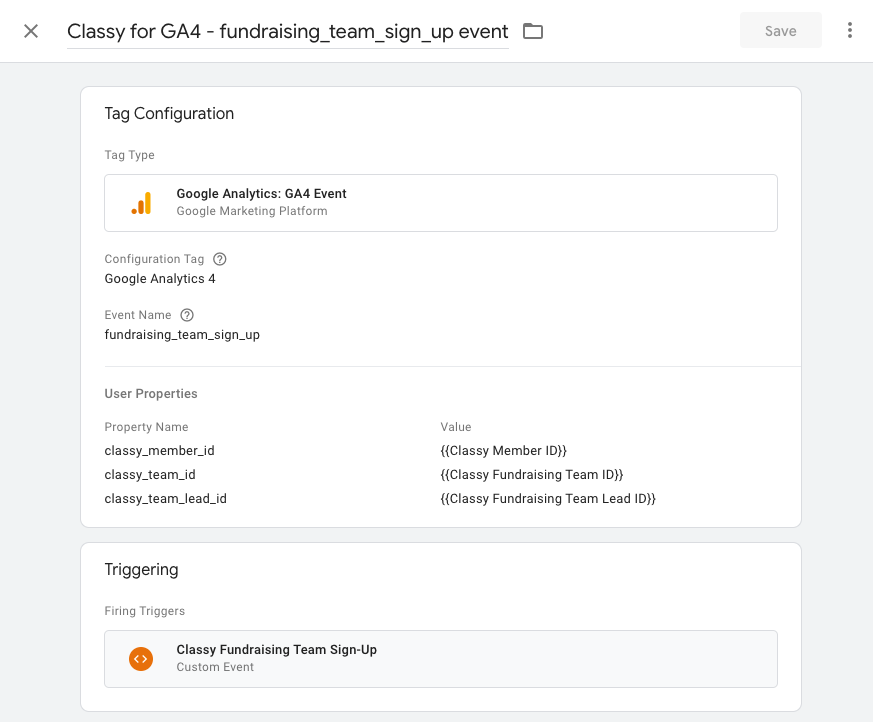Click the Google Marketing Platform subtitle
The height and width of the screenshot is (722, 873).
[x=252, y=211]
